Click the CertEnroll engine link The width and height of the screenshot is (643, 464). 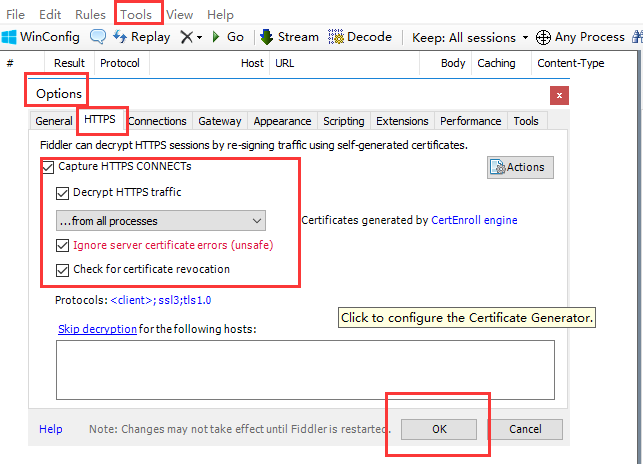pyautogui.click(x=474, y=220)
